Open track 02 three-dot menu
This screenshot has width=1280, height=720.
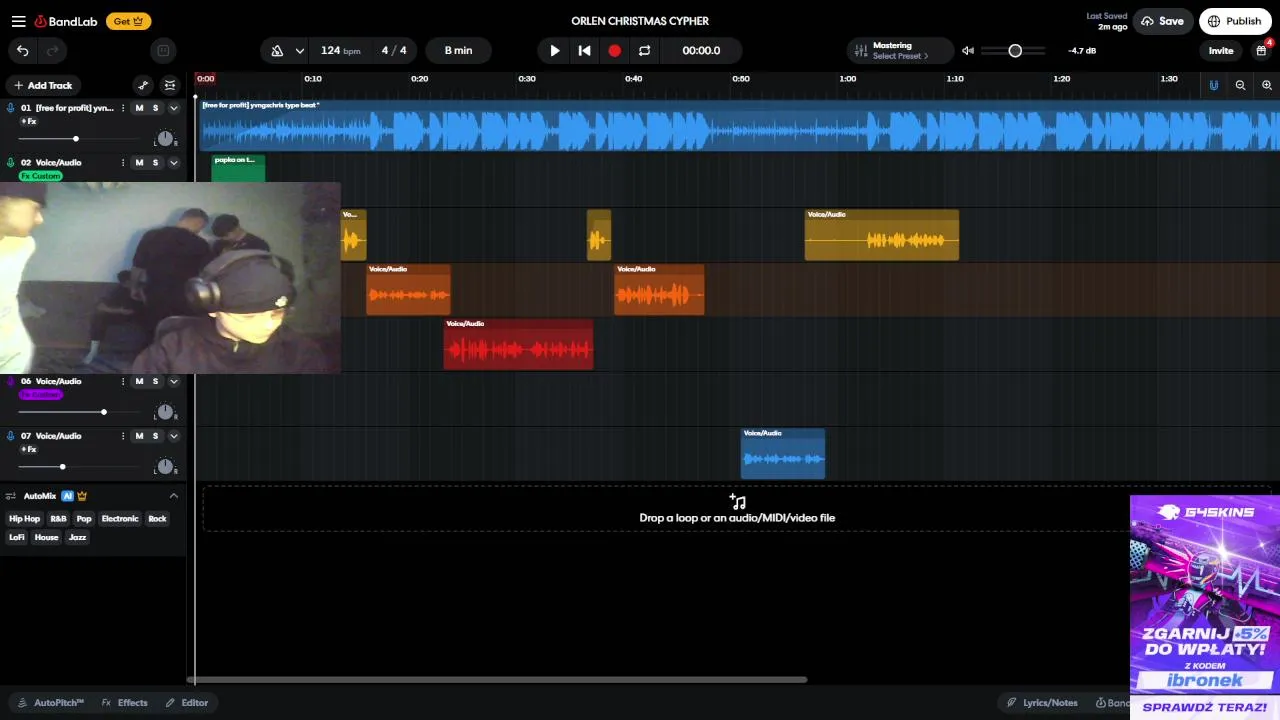coord(123,162)
